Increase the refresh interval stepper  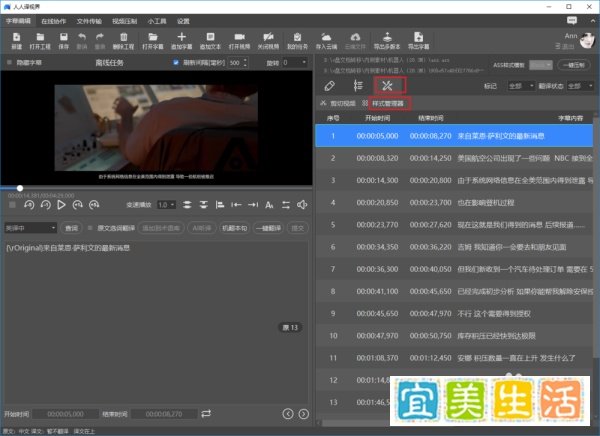click(245, 60)
